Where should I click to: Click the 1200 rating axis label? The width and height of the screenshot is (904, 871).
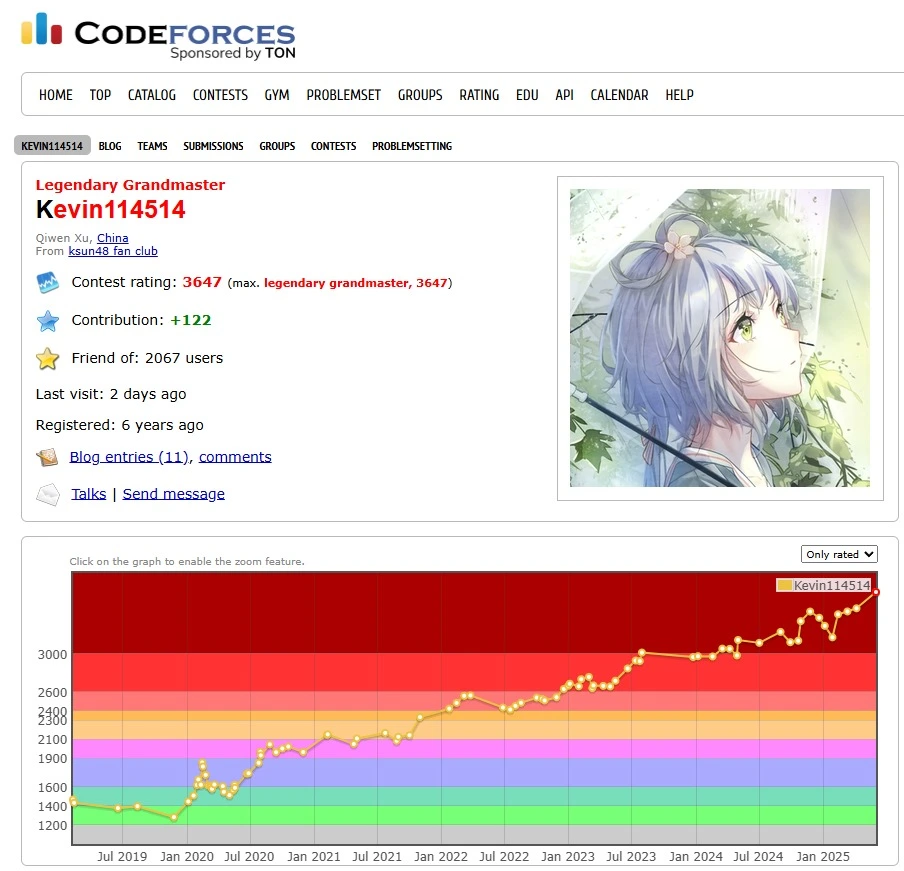pos(52,825)
